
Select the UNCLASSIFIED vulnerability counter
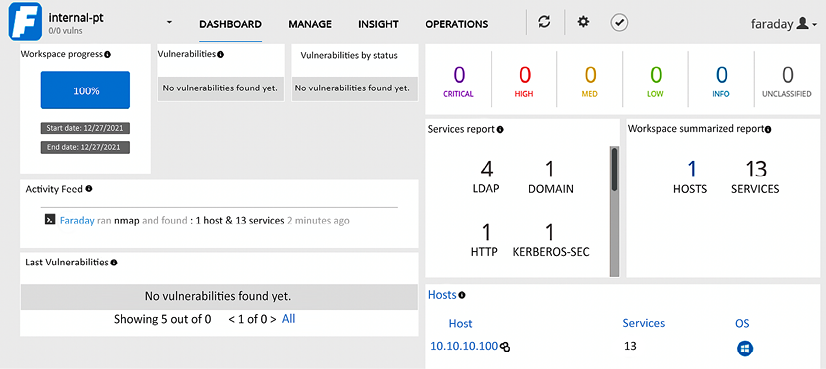point(787,82)
